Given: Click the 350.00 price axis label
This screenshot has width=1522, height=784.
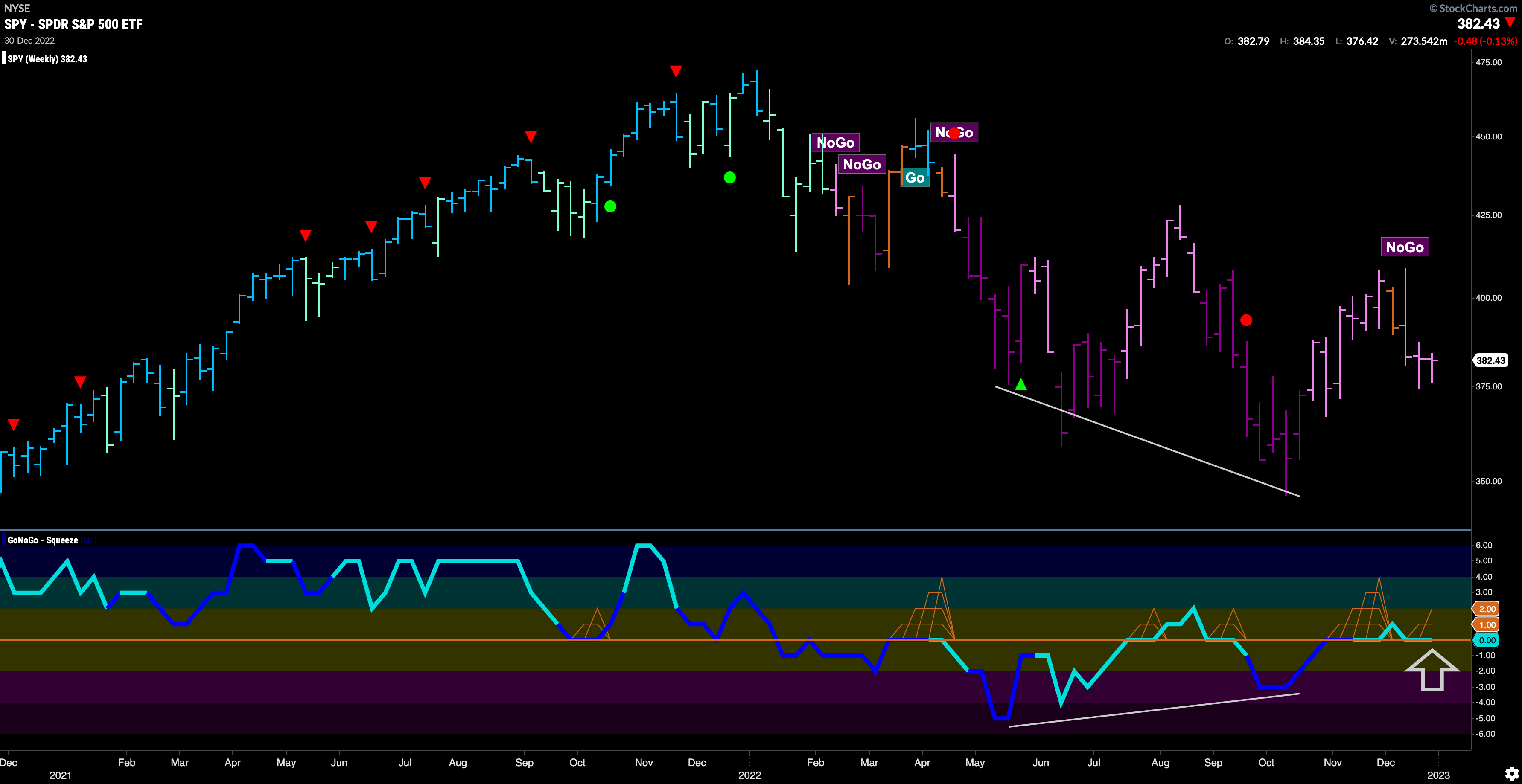Looking at the screenshot, I should tap(1488, 481).
